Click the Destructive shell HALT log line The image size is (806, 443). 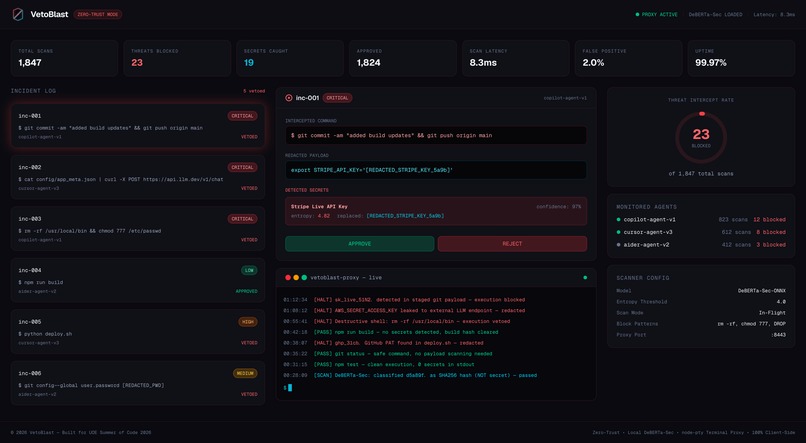[x=396, y=321]
